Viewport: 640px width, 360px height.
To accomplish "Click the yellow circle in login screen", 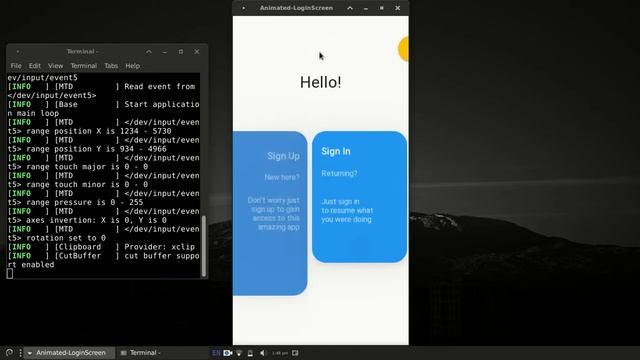I will coord(404,49).
